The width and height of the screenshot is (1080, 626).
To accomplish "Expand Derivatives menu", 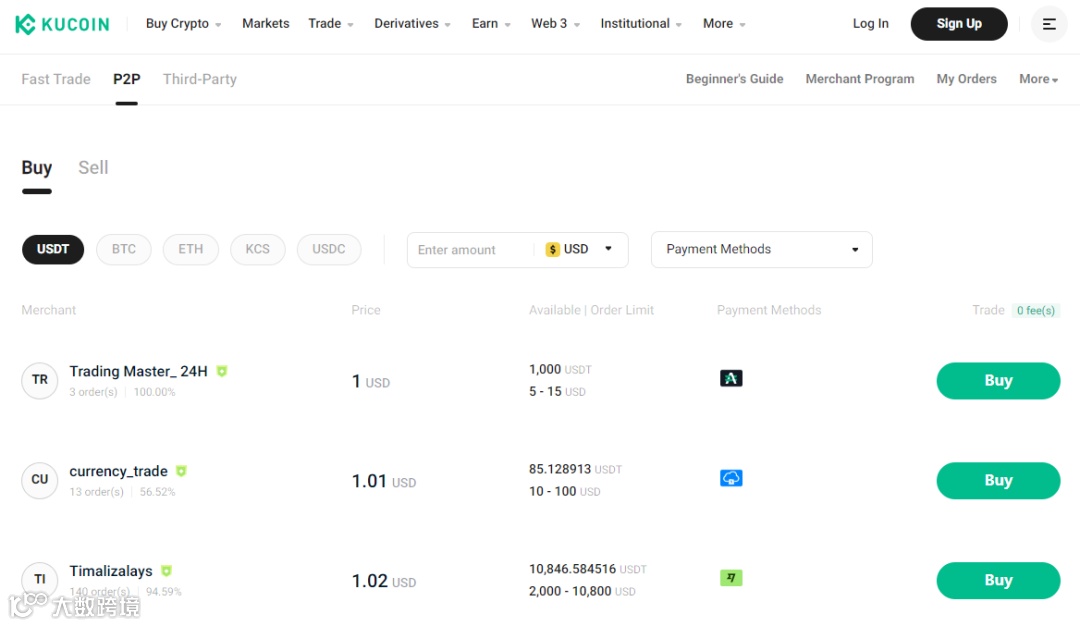I will (413, 23).
